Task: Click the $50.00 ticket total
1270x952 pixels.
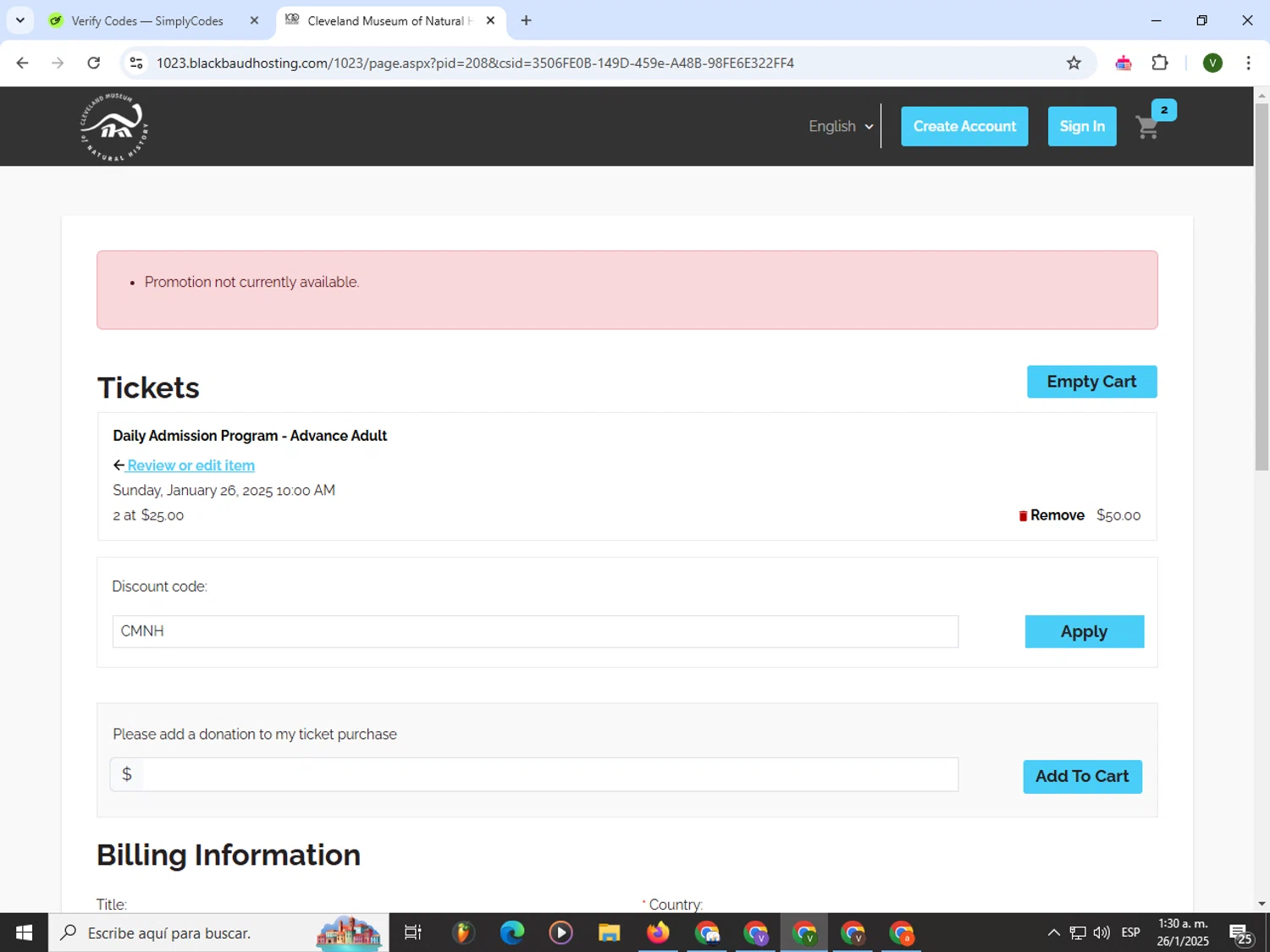Action: tap(1118, 515)
